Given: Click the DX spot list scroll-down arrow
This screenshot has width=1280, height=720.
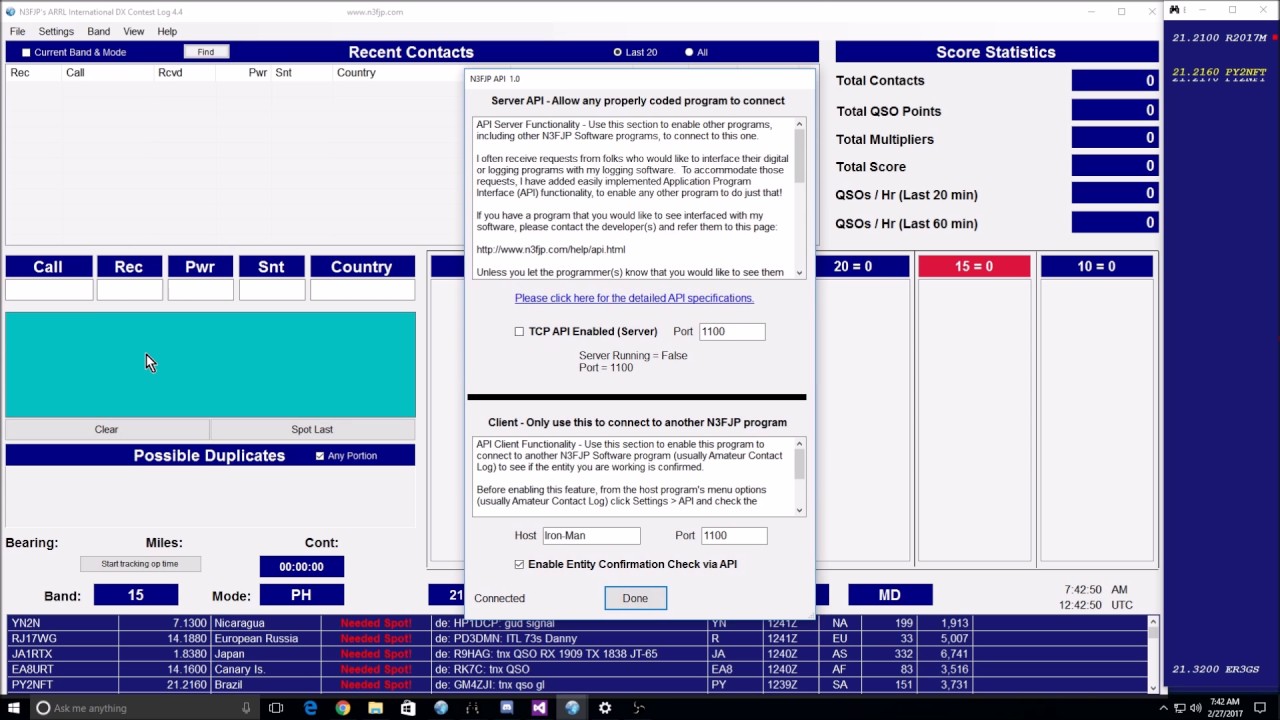Looking at the screenshot, I should 1152,687.
